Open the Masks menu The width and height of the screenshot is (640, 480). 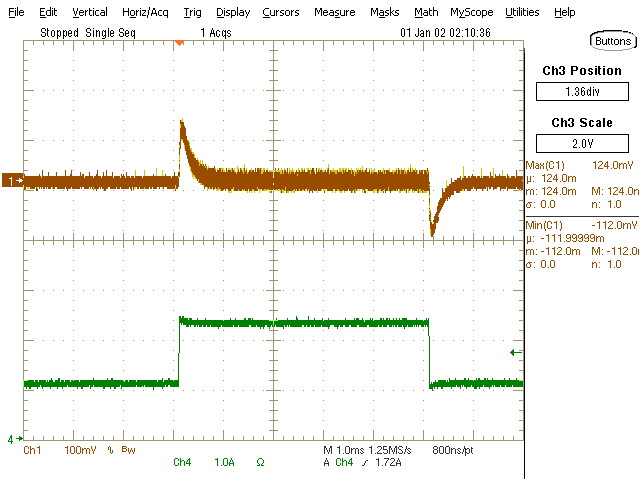(x=384, y=13)
